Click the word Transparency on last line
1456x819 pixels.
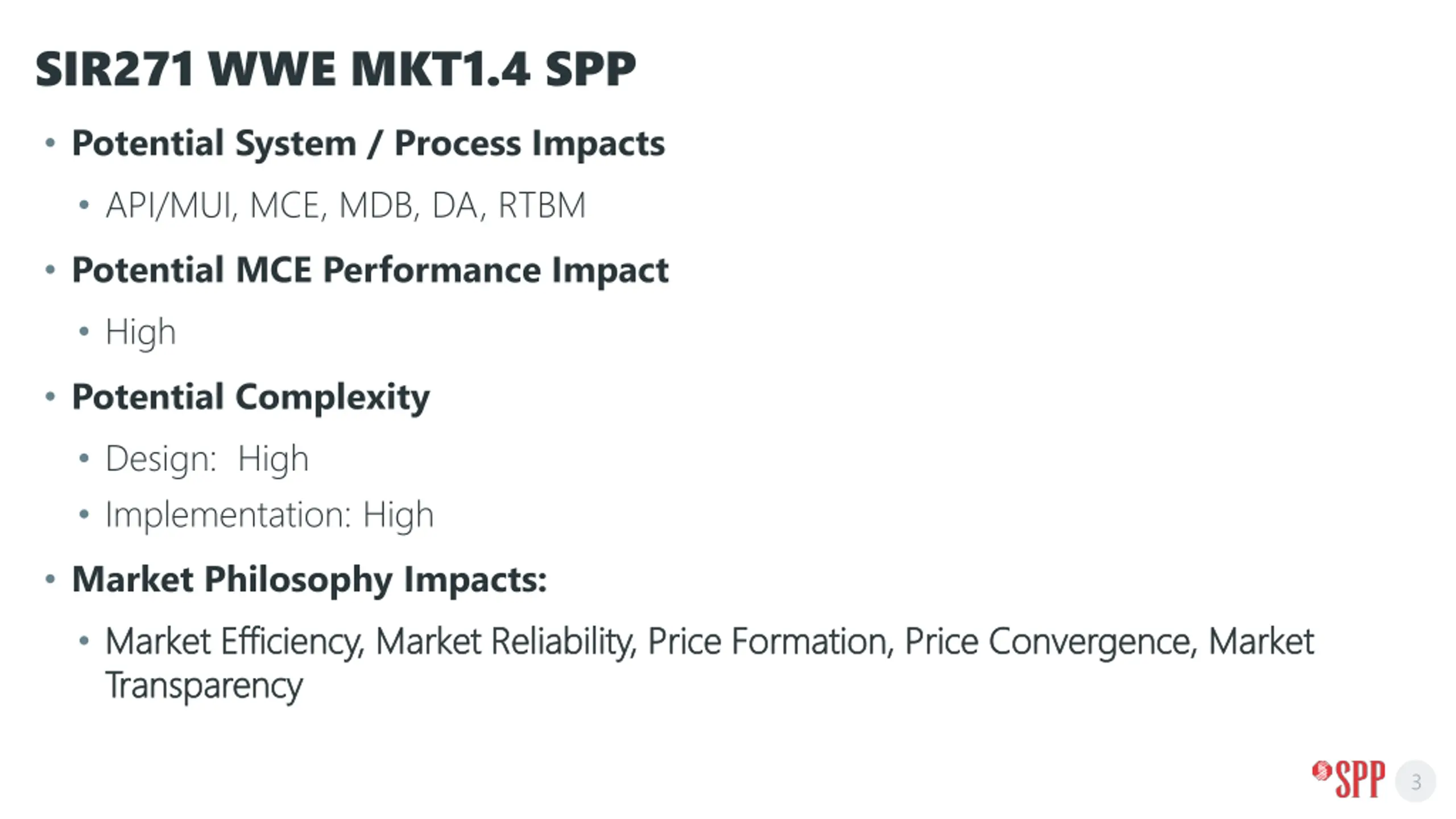(x=204, y=686)
